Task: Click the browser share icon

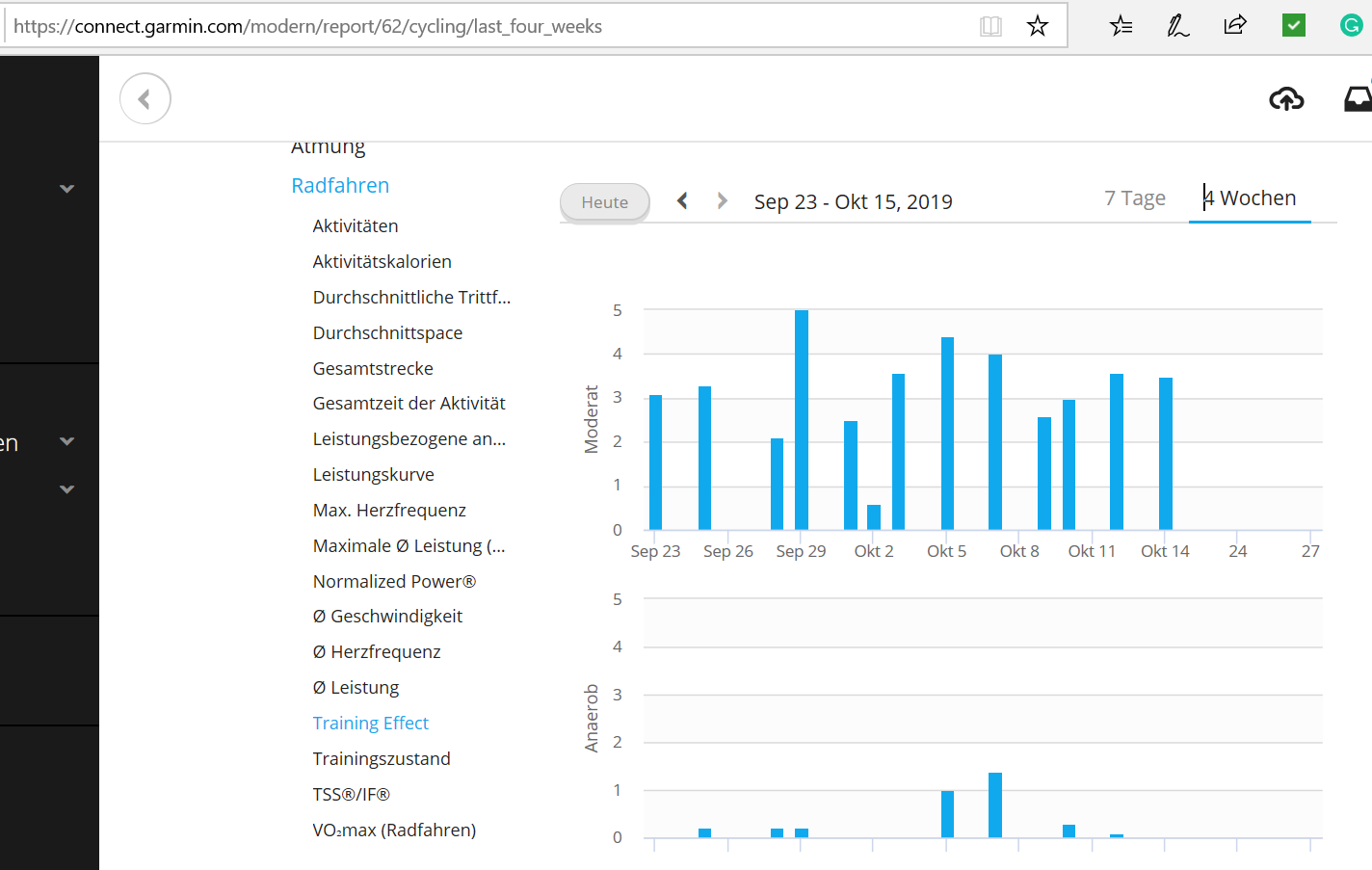Action: pos(1235,26)
